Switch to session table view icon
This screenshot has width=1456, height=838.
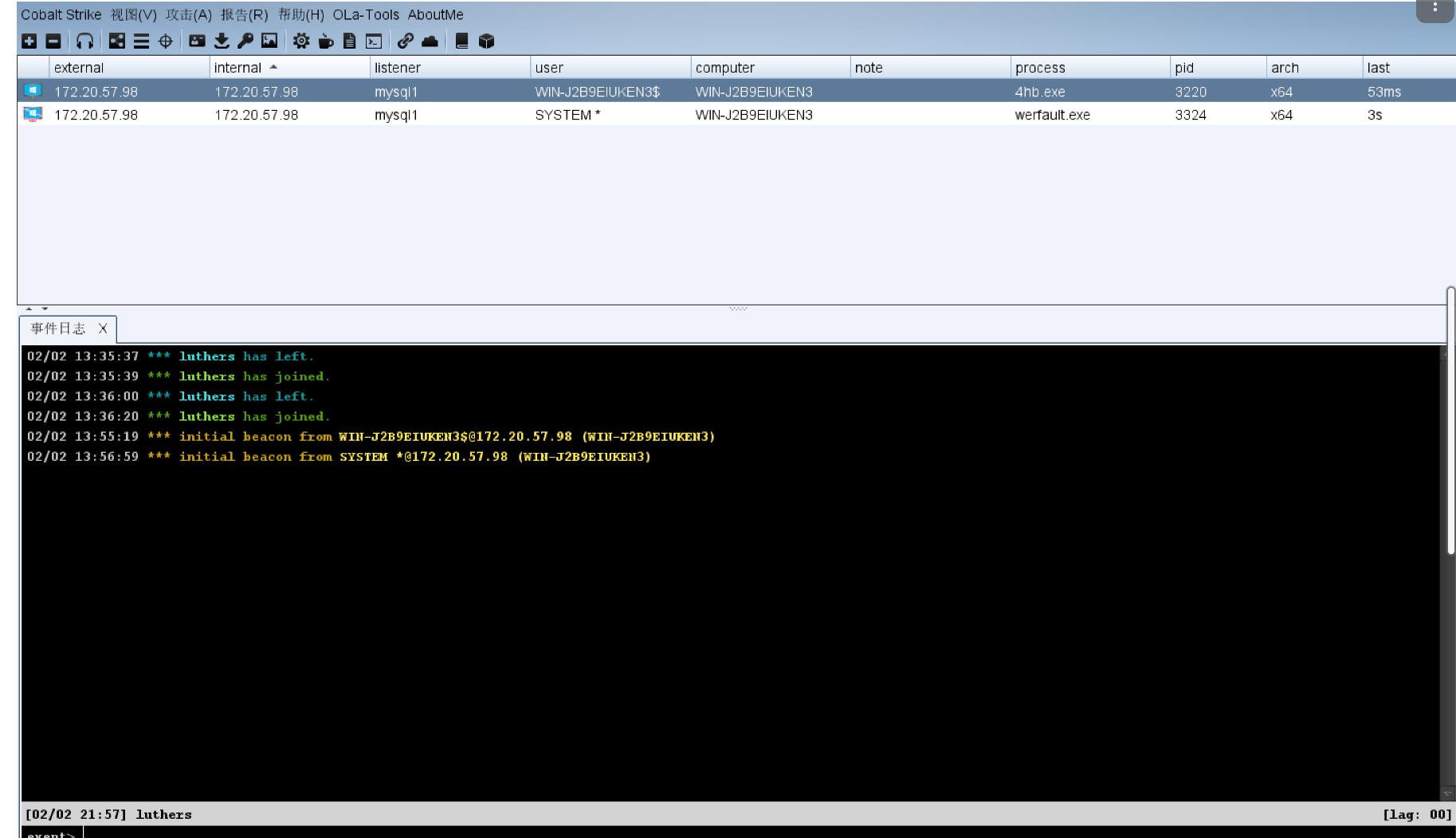point(141,41)
